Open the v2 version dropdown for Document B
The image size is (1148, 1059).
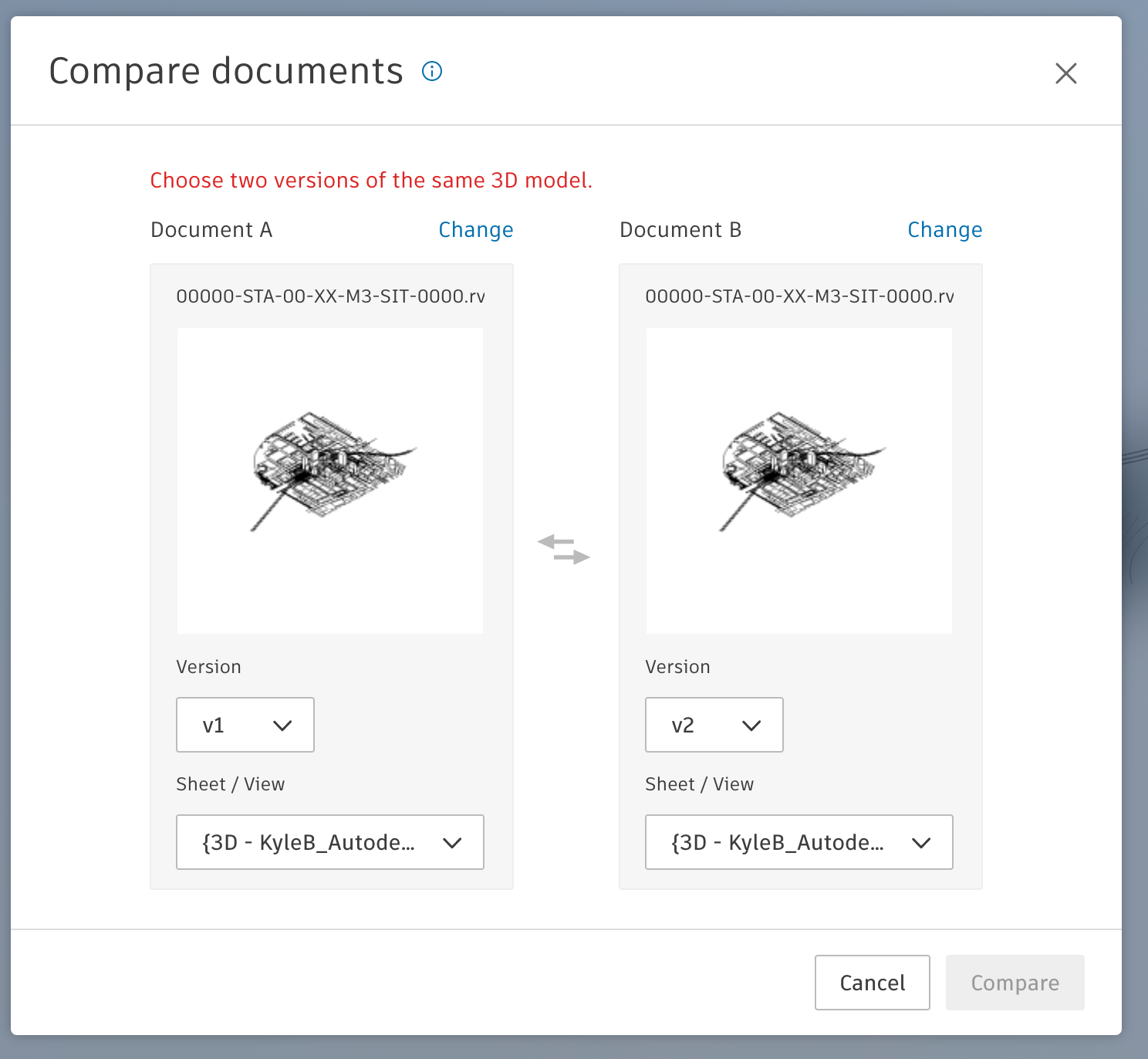(x=714, y=725)
